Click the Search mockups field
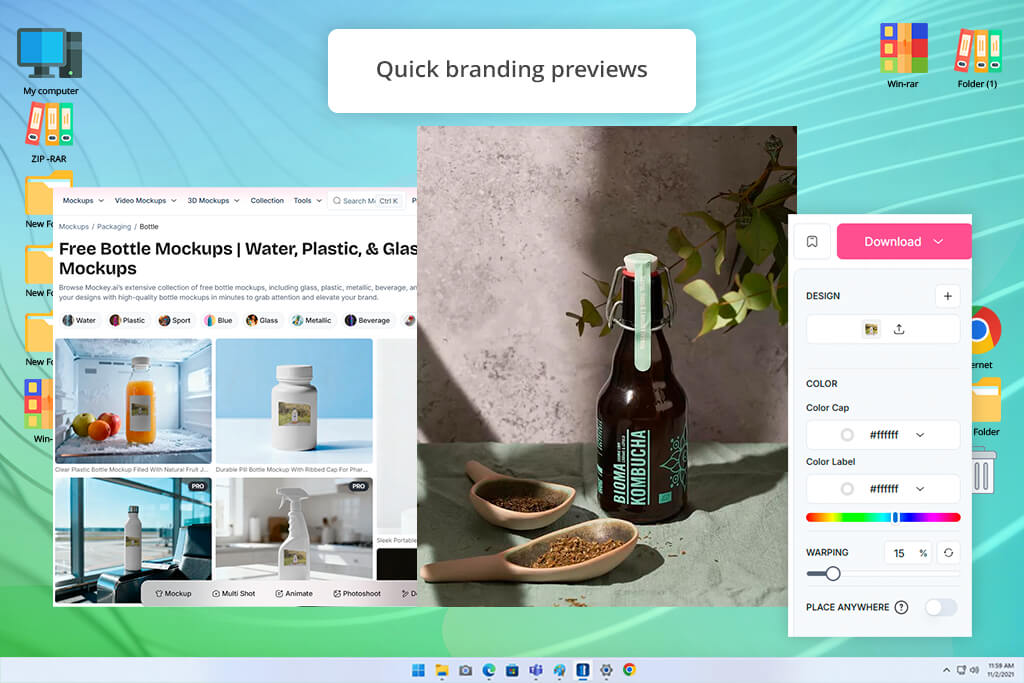The width and height of the screenshot is (1024, 683). coord(366,200)
